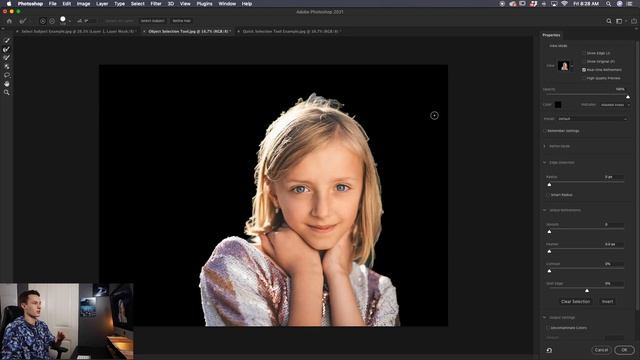640x360 pixels.
Task: Choose the subtract-from-selection mode icon
Action: pos(52,21)
